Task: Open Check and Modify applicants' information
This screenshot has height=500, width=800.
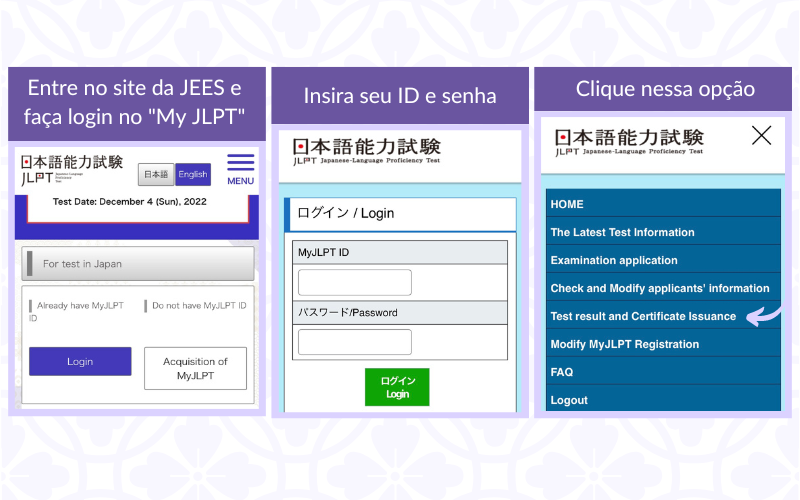Action: click(659, 288)
